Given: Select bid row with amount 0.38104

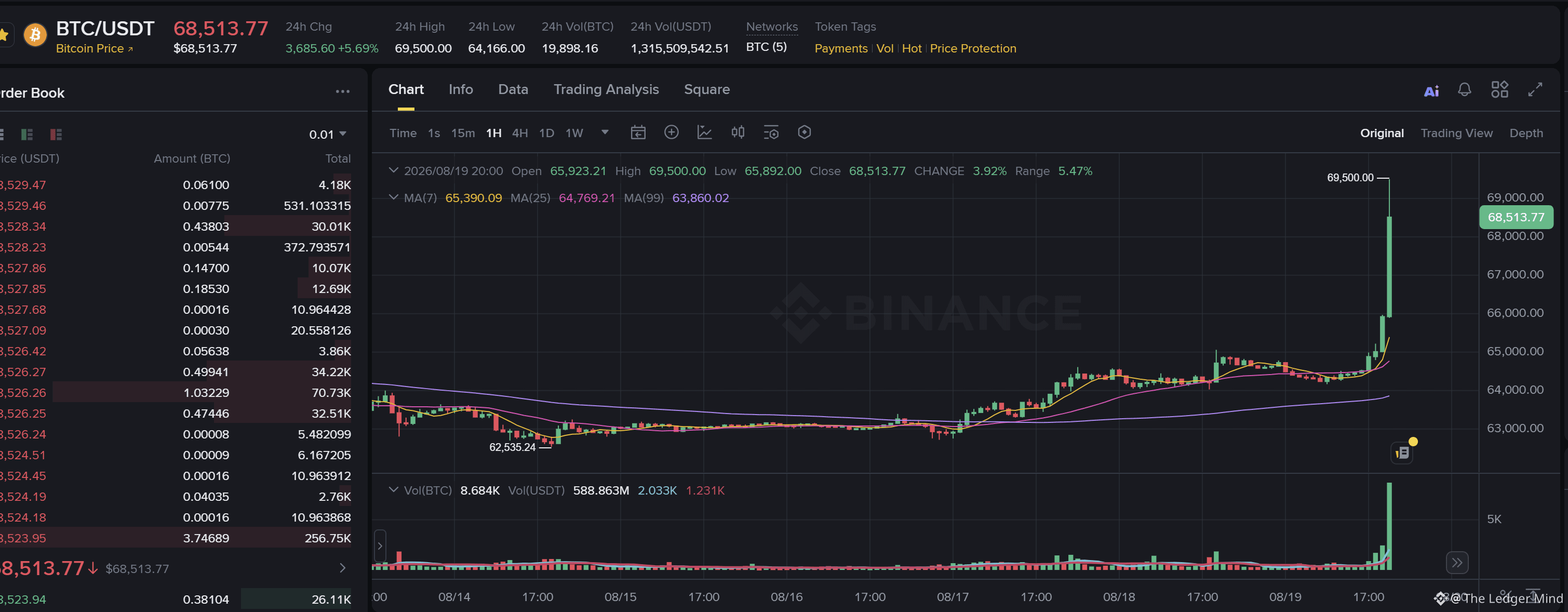Looking at the screenshot, I should tap(176, 599).
